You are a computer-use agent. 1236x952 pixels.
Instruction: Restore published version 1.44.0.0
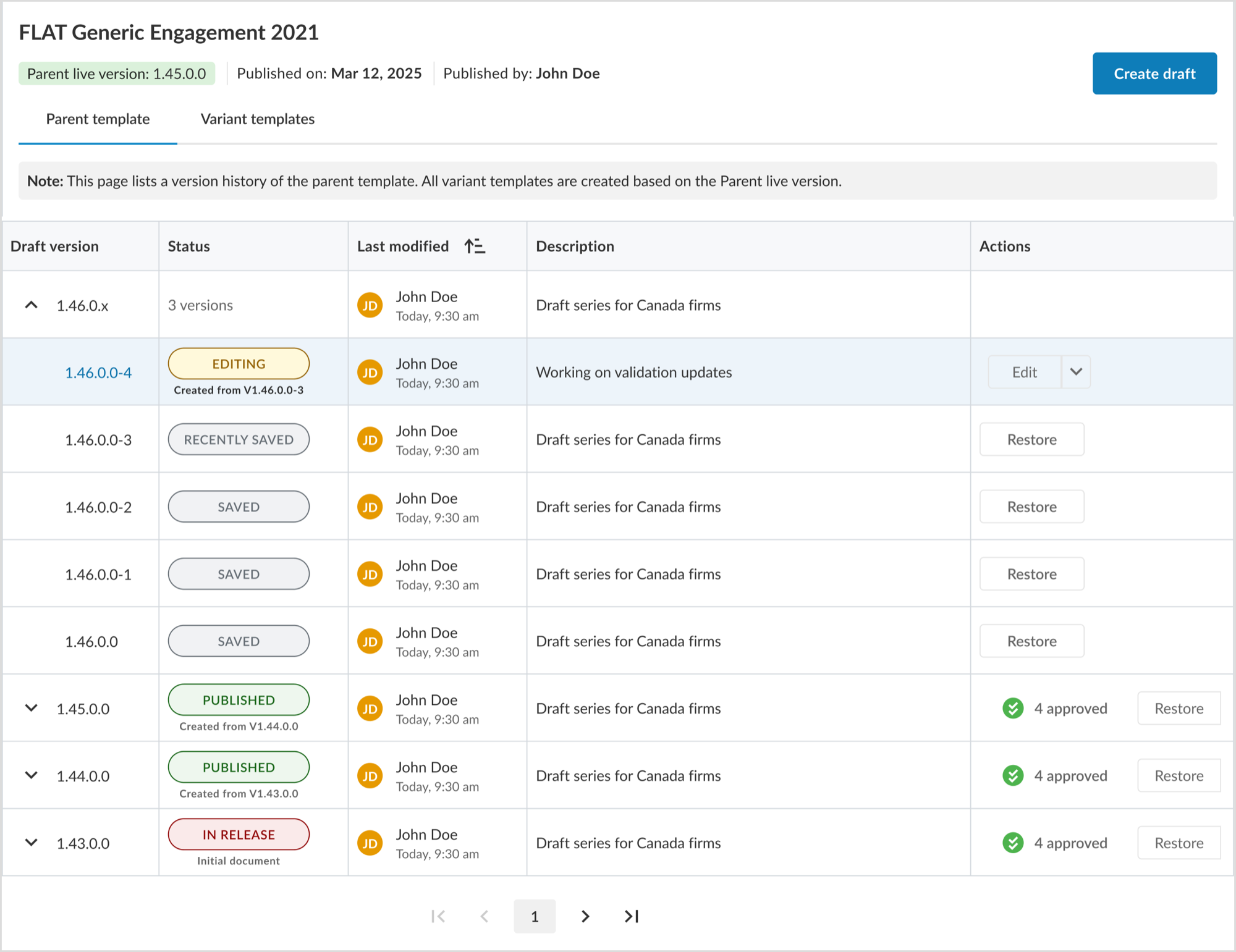(1179, 776)
